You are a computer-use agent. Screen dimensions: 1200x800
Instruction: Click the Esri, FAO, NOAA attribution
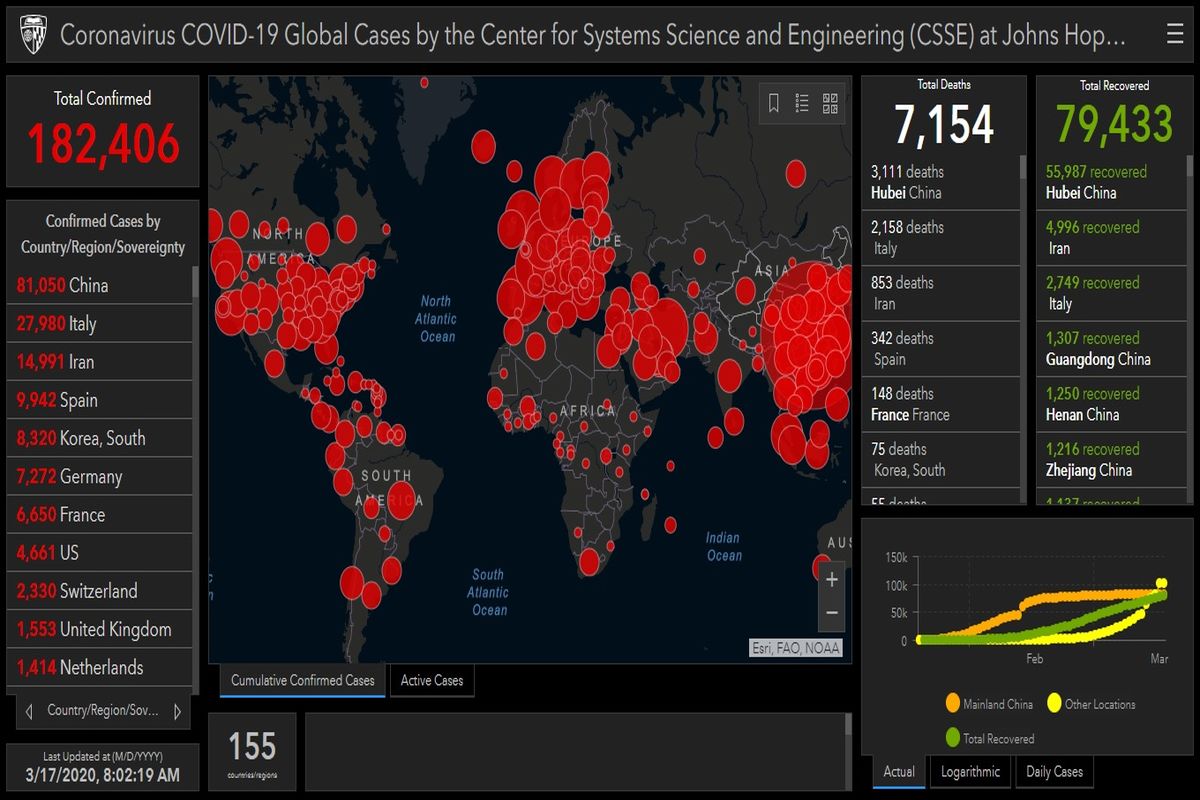pos(796,648)
